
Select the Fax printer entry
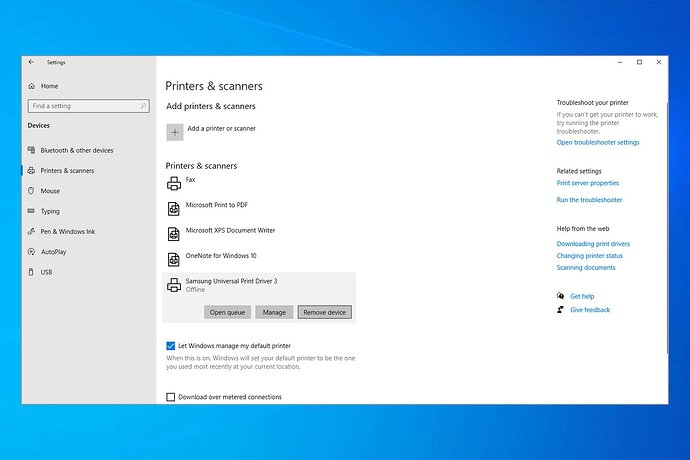tap(259, 183)
